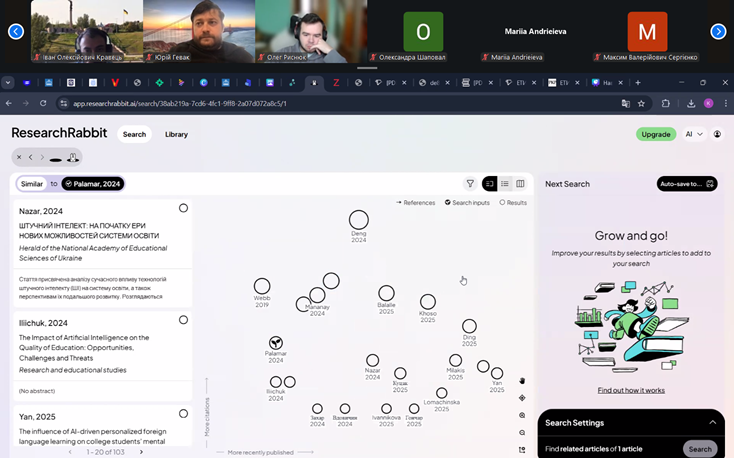
Task: Click the browser page reload icon
Action: point(43,103)
